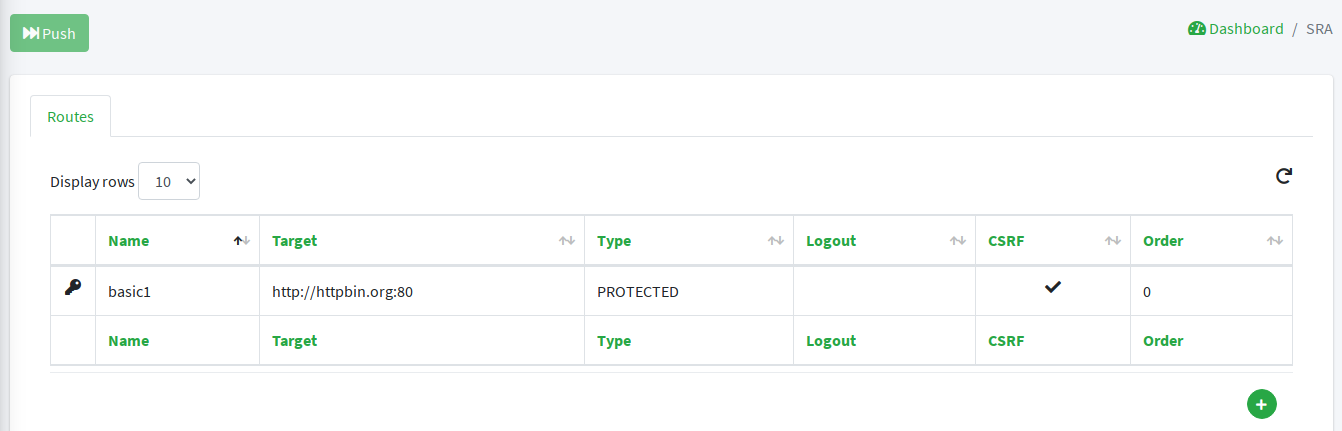Sort by Type using its sort arrows
1342x431 pixels.
click(x=775, y=241)
